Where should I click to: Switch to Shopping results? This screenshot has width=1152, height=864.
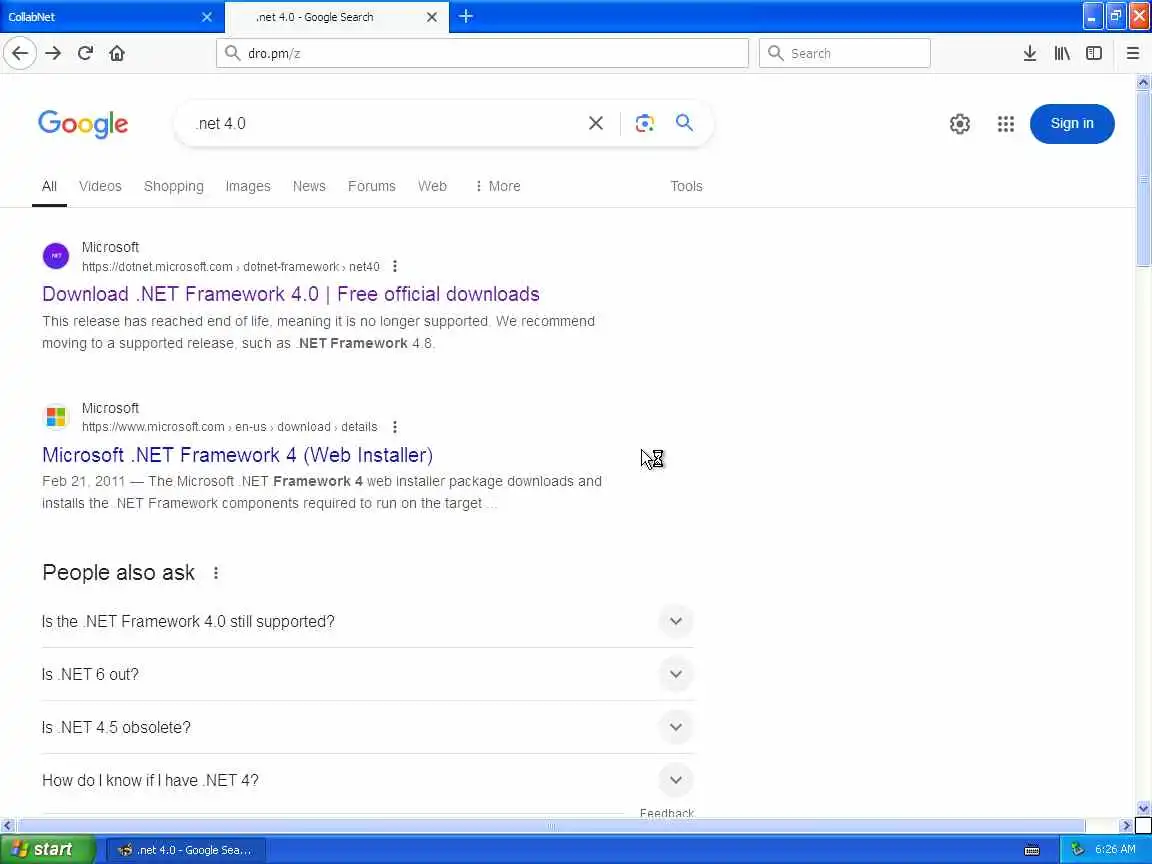(173, 187)
